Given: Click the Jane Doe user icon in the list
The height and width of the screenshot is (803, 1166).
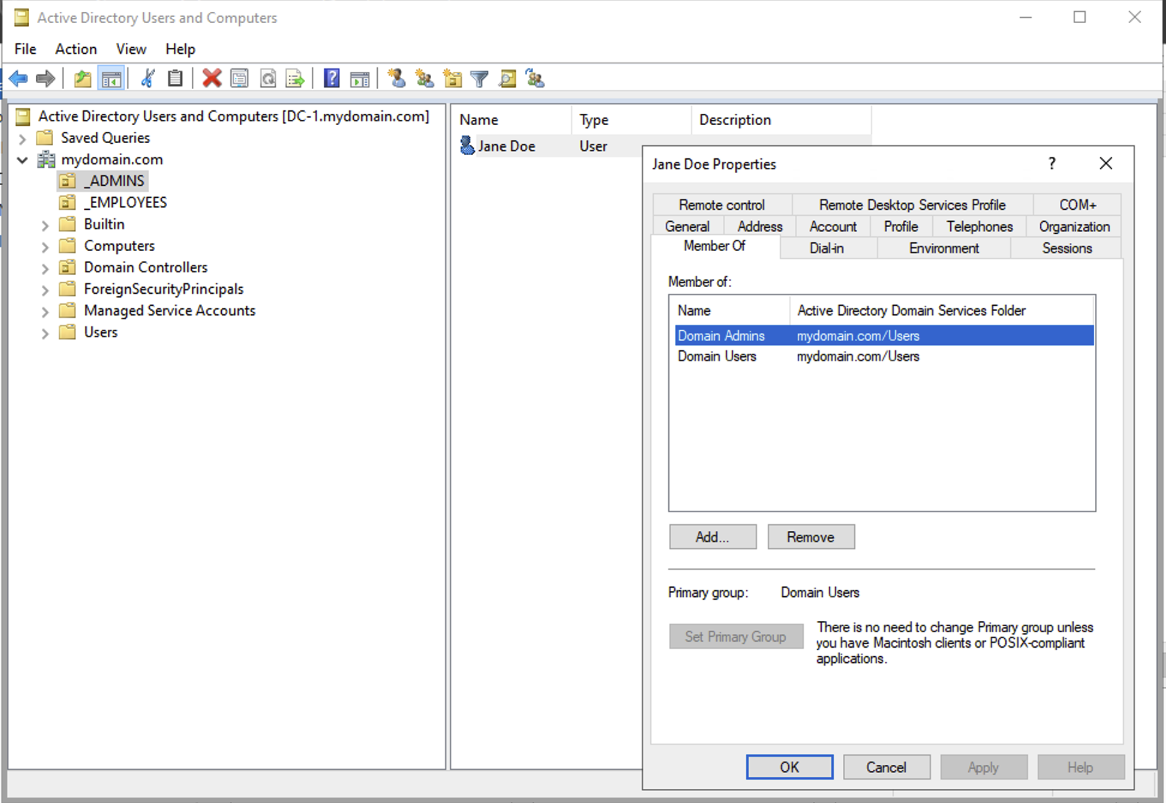Looking at the screenshot, I should 467,146.
